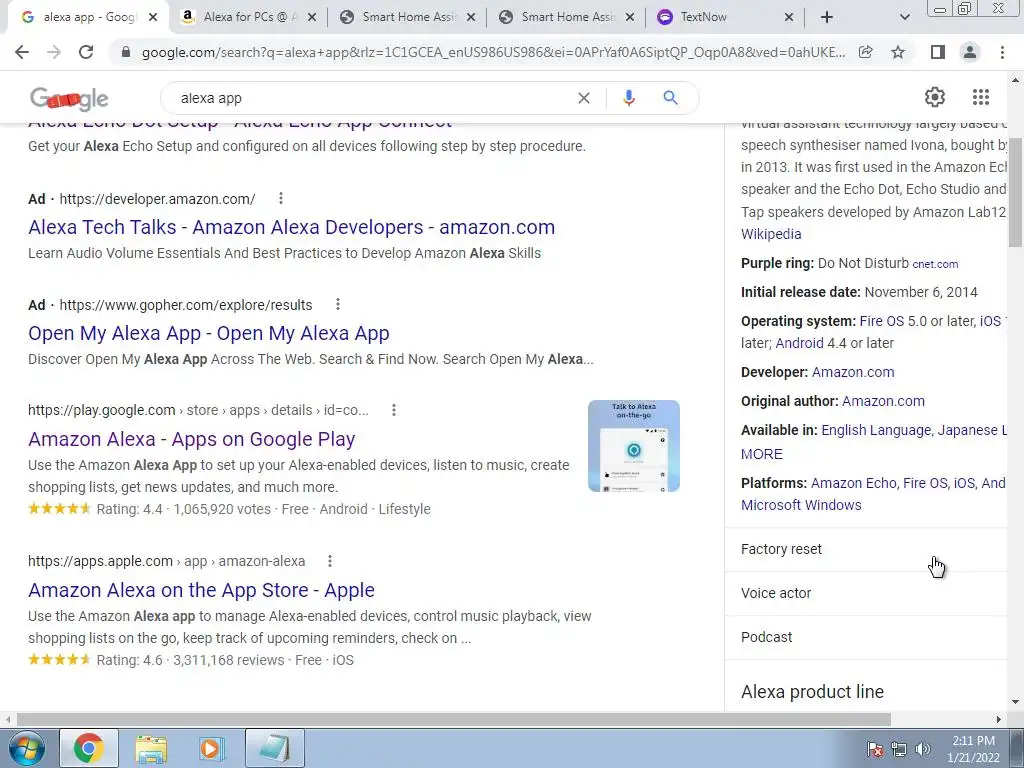This screenshot has height=768, width=1024.
Task: Open the Chrome profile avatar
Action: (x=970, y=52)
